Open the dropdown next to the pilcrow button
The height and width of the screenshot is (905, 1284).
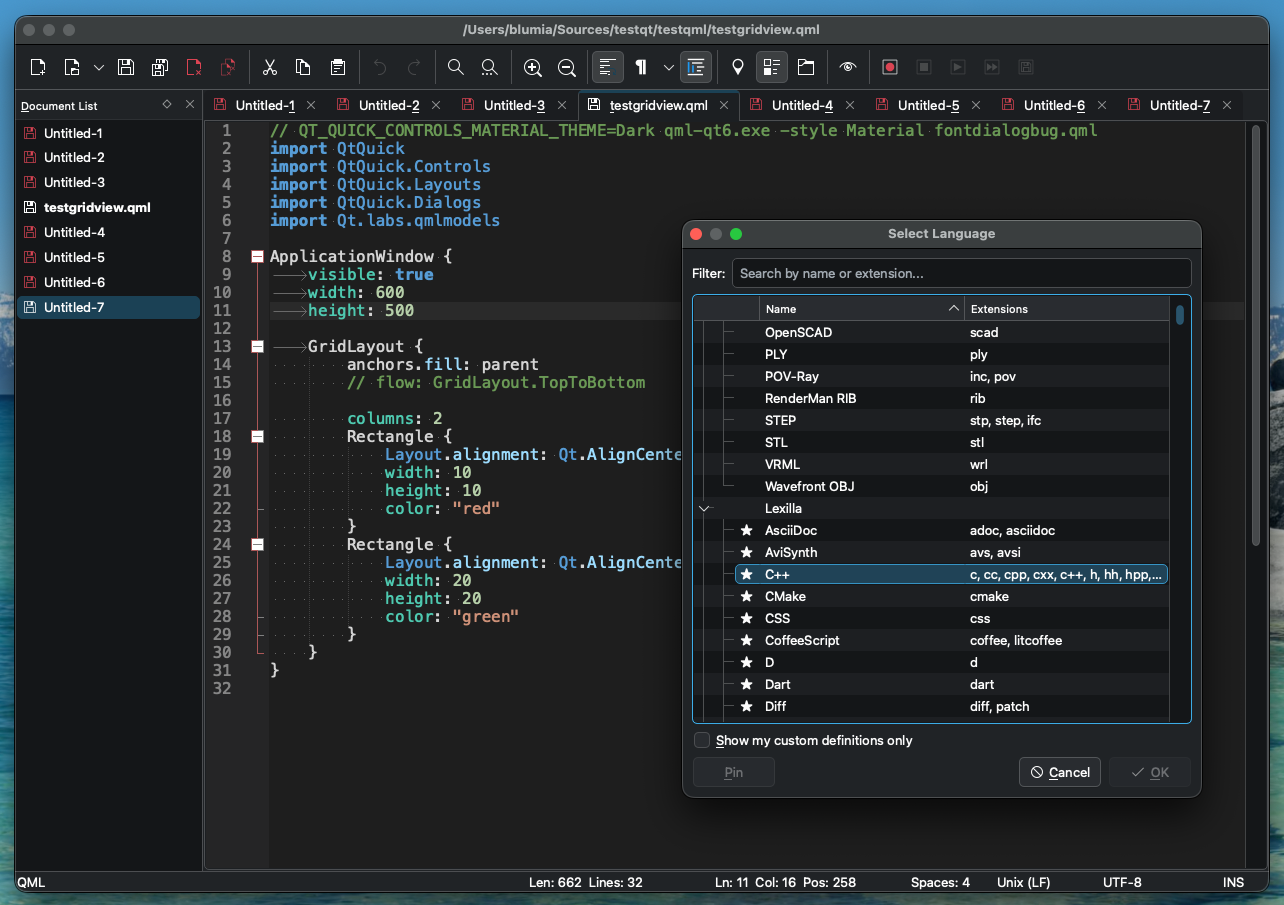(668, 67)
